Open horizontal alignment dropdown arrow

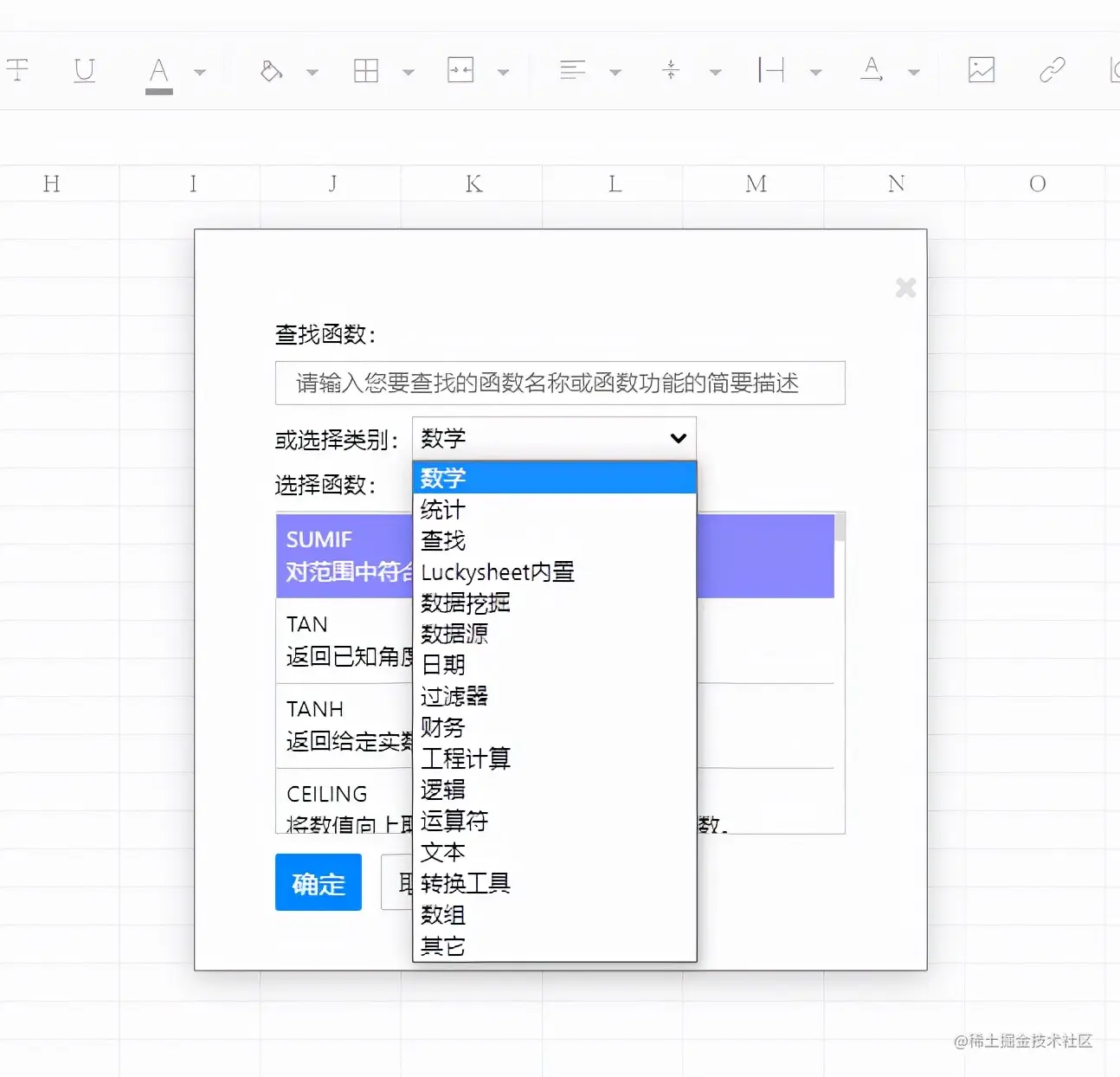coord(615,73)
